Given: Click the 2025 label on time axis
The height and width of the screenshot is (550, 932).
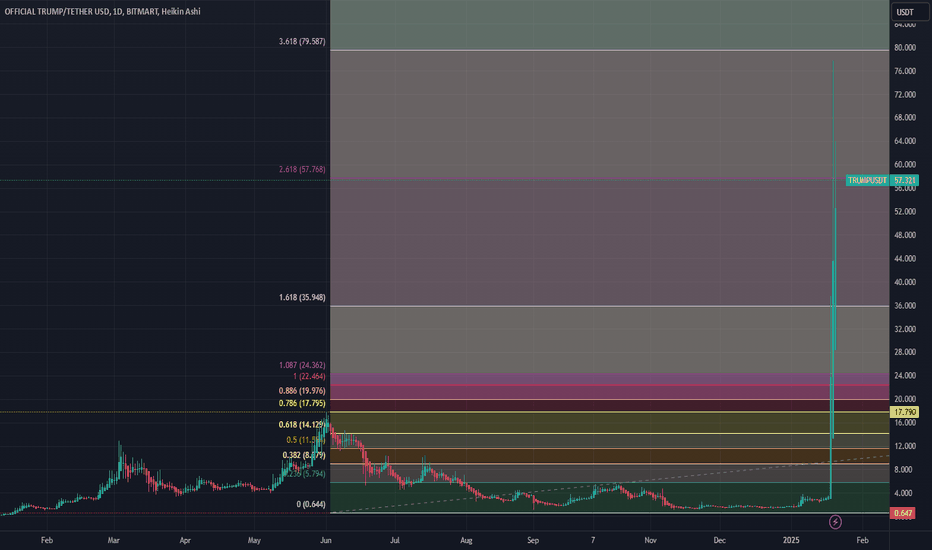Looking at the screenshot, I should [791, 540].
